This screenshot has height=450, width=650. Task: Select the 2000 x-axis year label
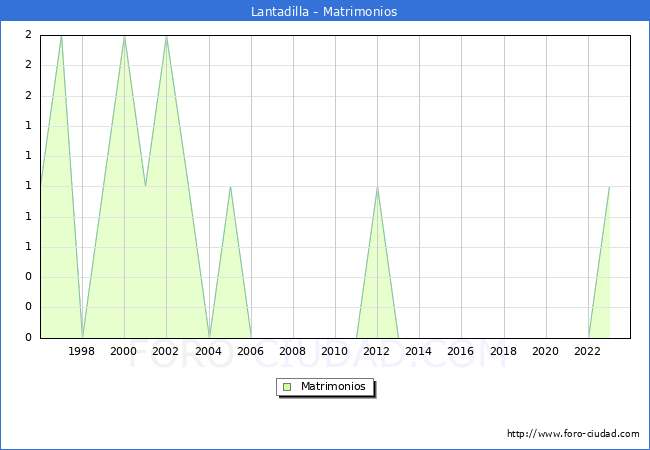point(124,352)
